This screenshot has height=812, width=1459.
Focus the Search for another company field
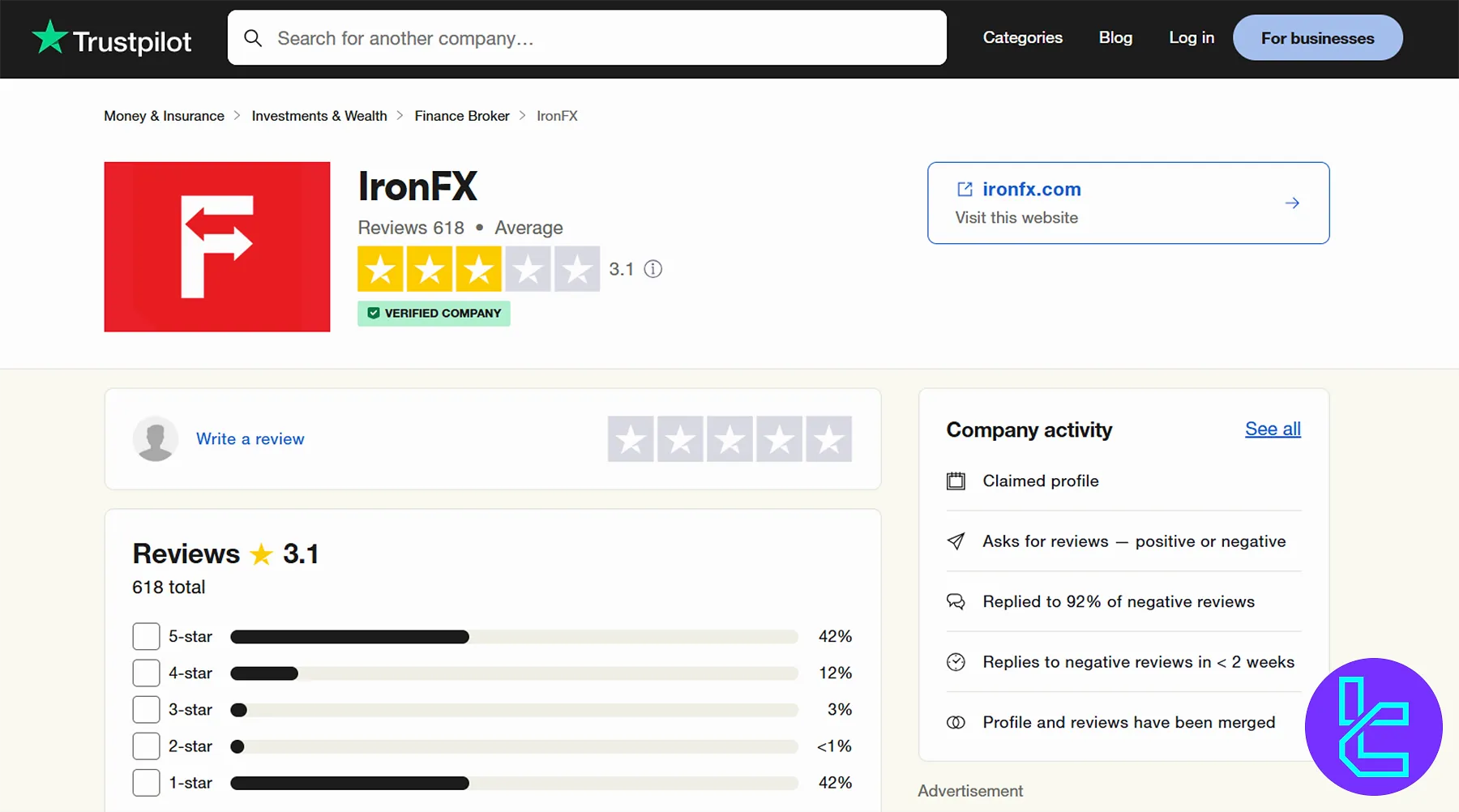pyautogui.click(x=600, y=38)
